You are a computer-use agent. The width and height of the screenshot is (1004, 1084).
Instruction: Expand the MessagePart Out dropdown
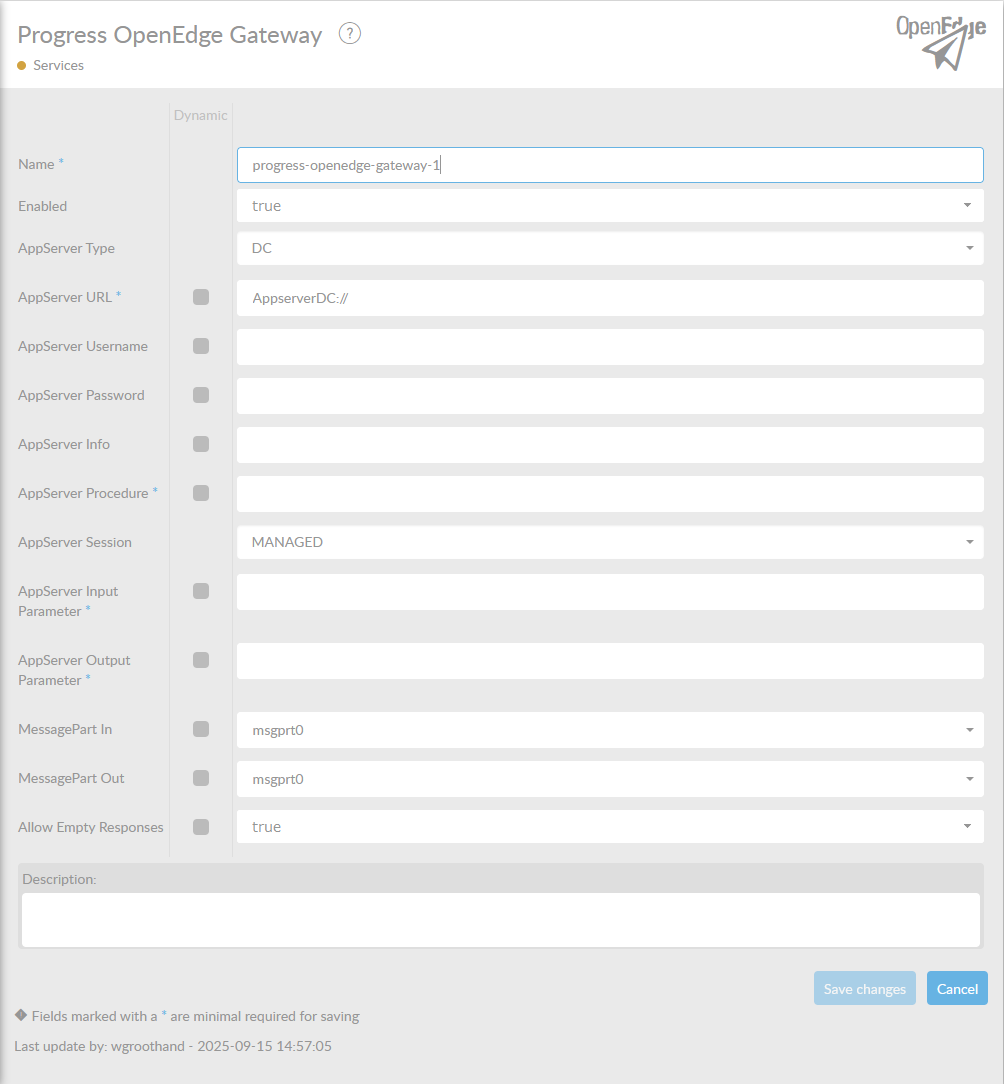[x=609, y=779]
